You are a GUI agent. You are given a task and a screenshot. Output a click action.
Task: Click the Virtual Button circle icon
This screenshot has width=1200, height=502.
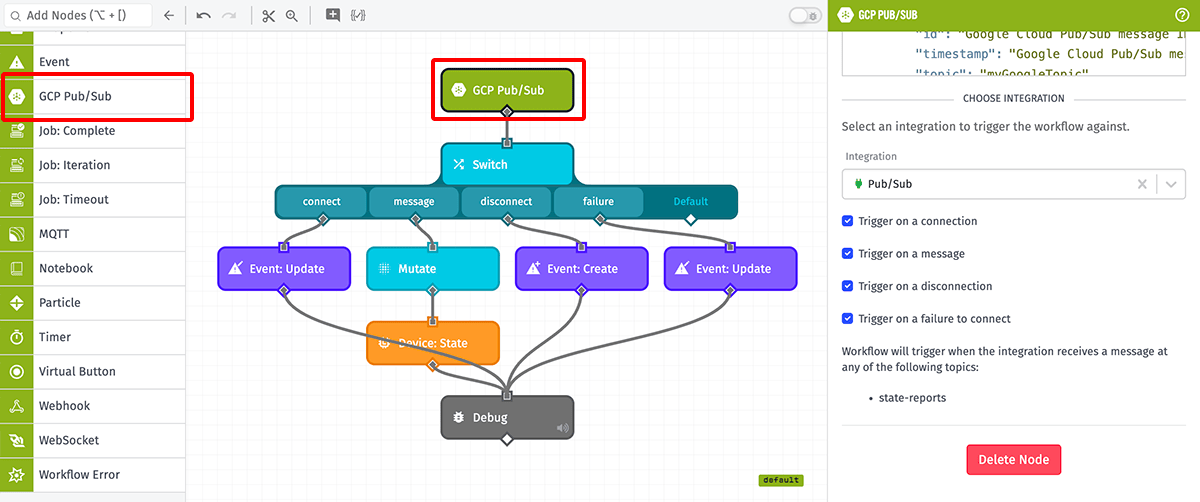pyautogui.click(x=16, y=371)
